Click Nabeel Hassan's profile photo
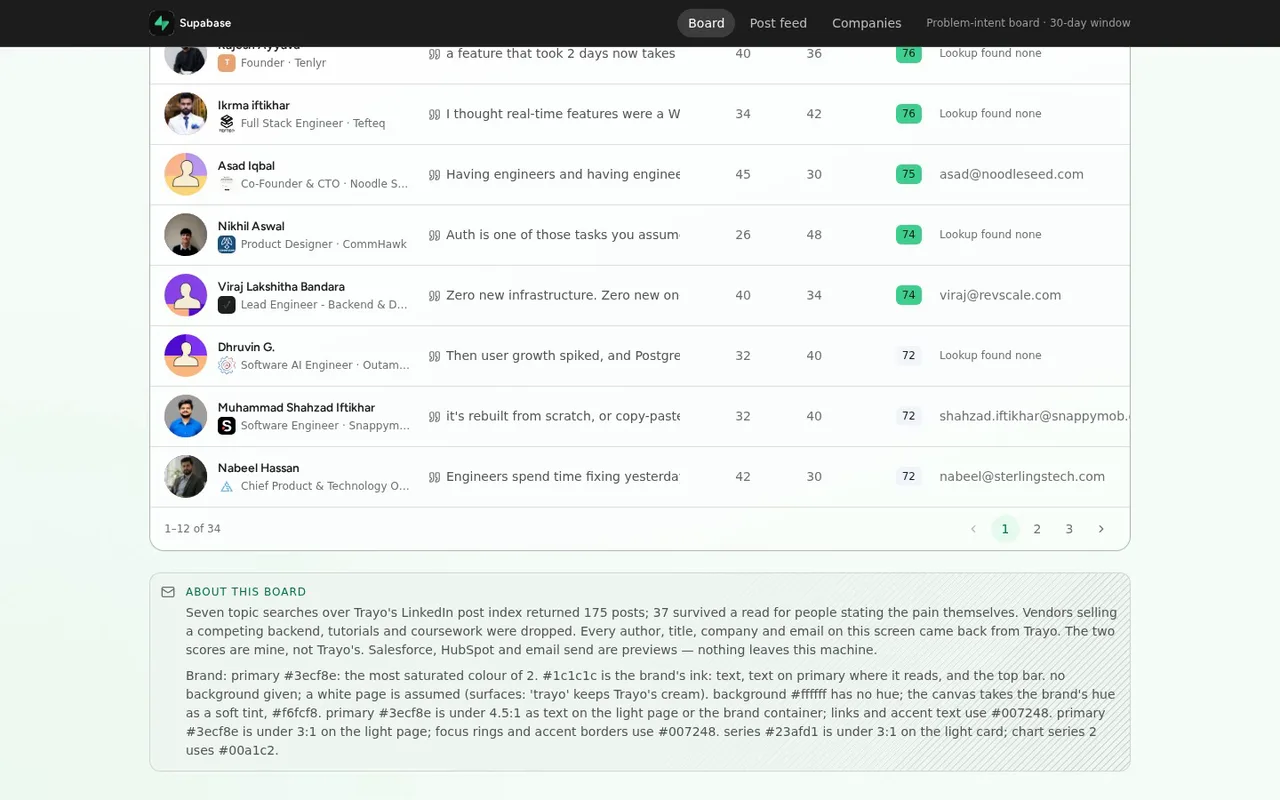Viewport: 1280px width, 800px height. pyautogui.click(x=186, y=477)
